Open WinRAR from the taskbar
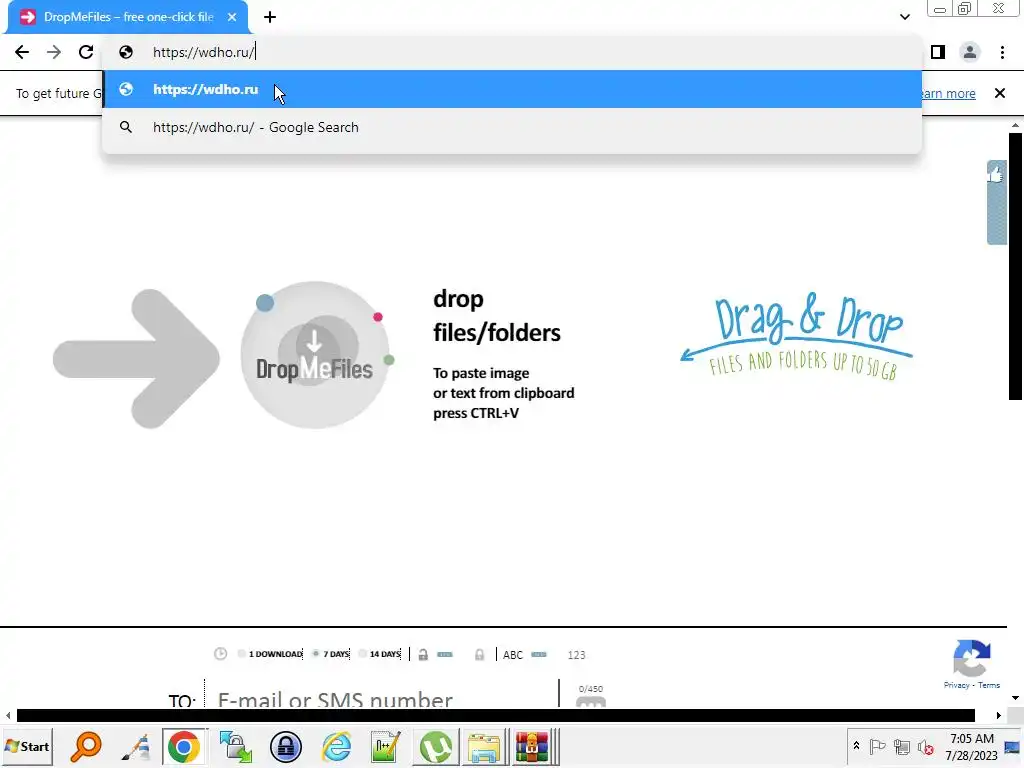1024x768 pixels. [534, 746]
